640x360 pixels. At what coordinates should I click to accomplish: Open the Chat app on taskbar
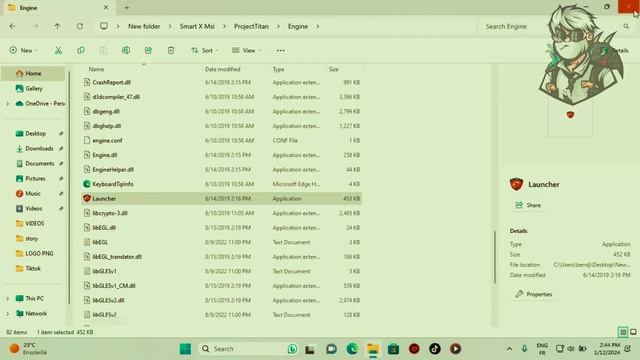[x=331, y=349]
